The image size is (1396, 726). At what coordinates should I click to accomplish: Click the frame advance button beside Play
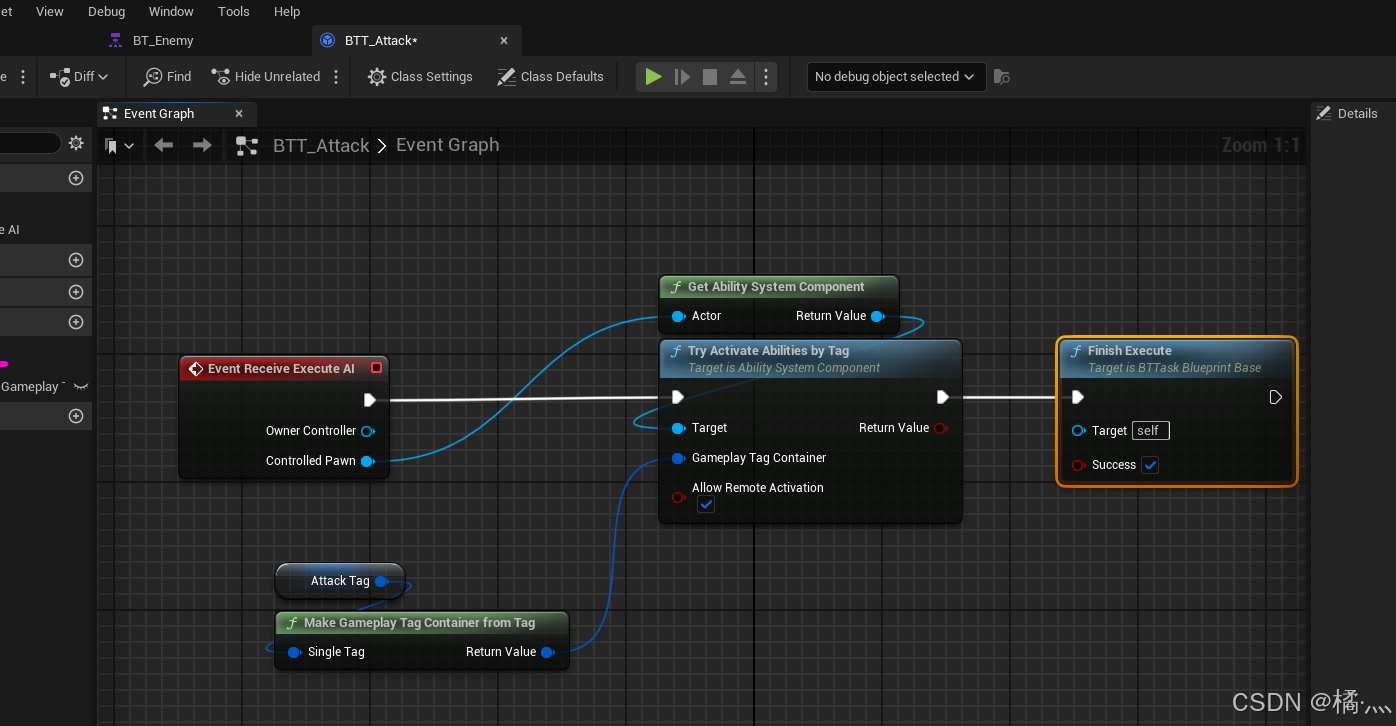click(682, 77)
